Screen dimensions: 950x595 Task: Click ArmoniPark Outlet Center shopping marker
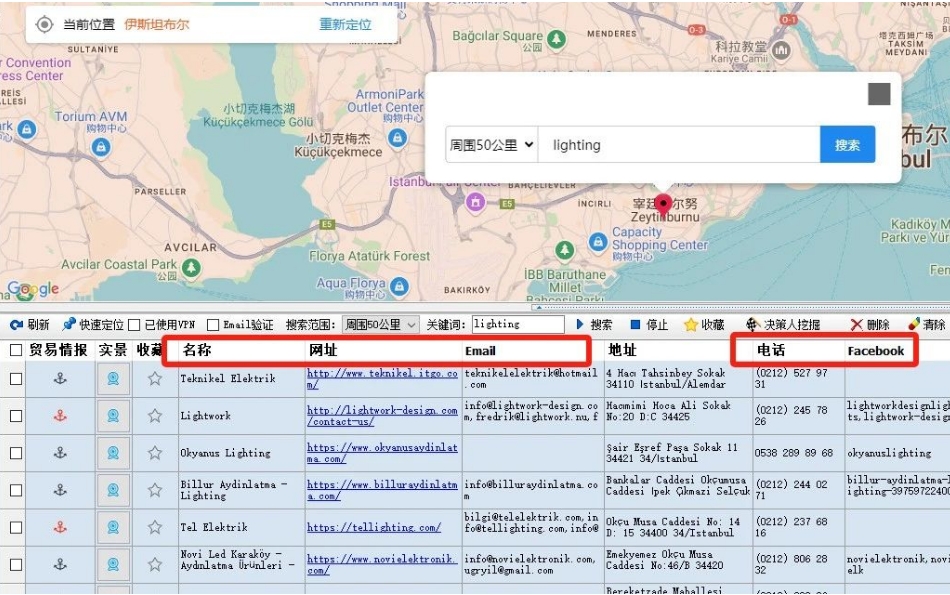click(x=397, y=138)
